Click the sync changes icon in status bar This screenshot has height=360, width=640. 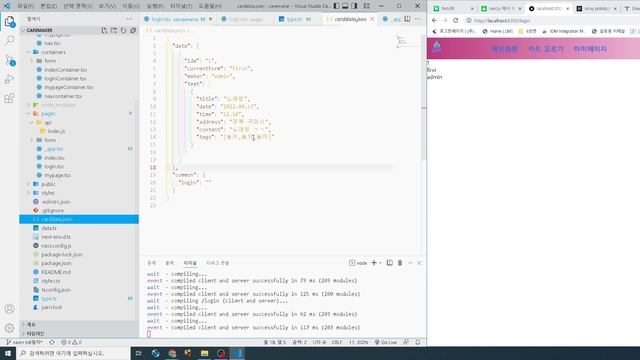click(52, 342)
